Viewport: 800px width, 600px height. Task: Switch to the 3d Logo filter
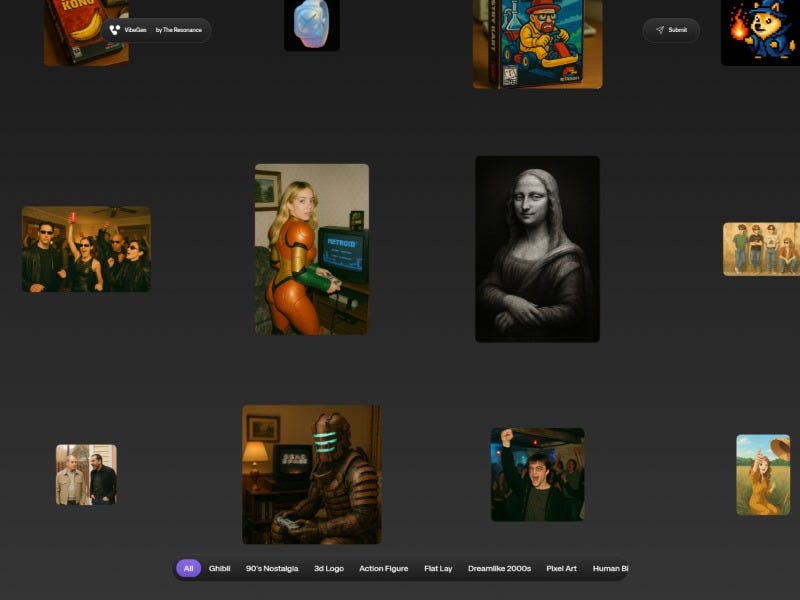click(329, 568)
